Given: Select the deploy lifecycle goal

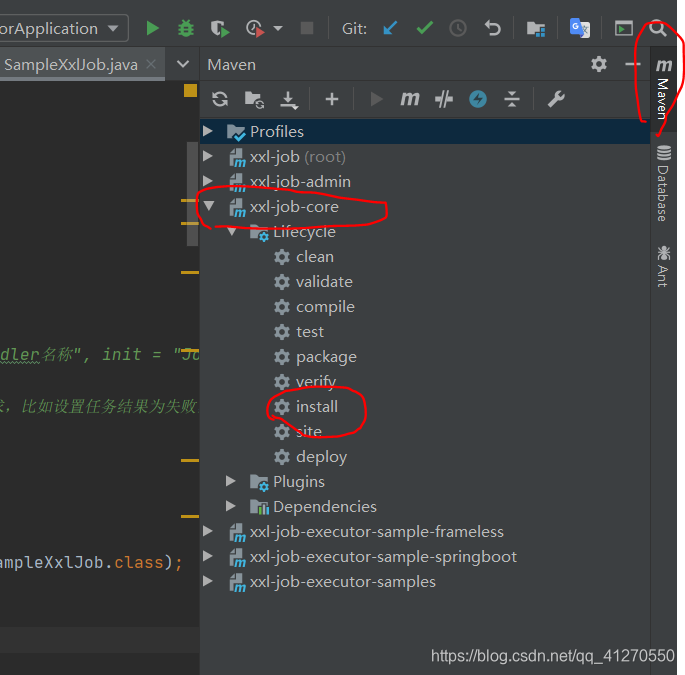Looking at the screenshot, I should point(321,457).
